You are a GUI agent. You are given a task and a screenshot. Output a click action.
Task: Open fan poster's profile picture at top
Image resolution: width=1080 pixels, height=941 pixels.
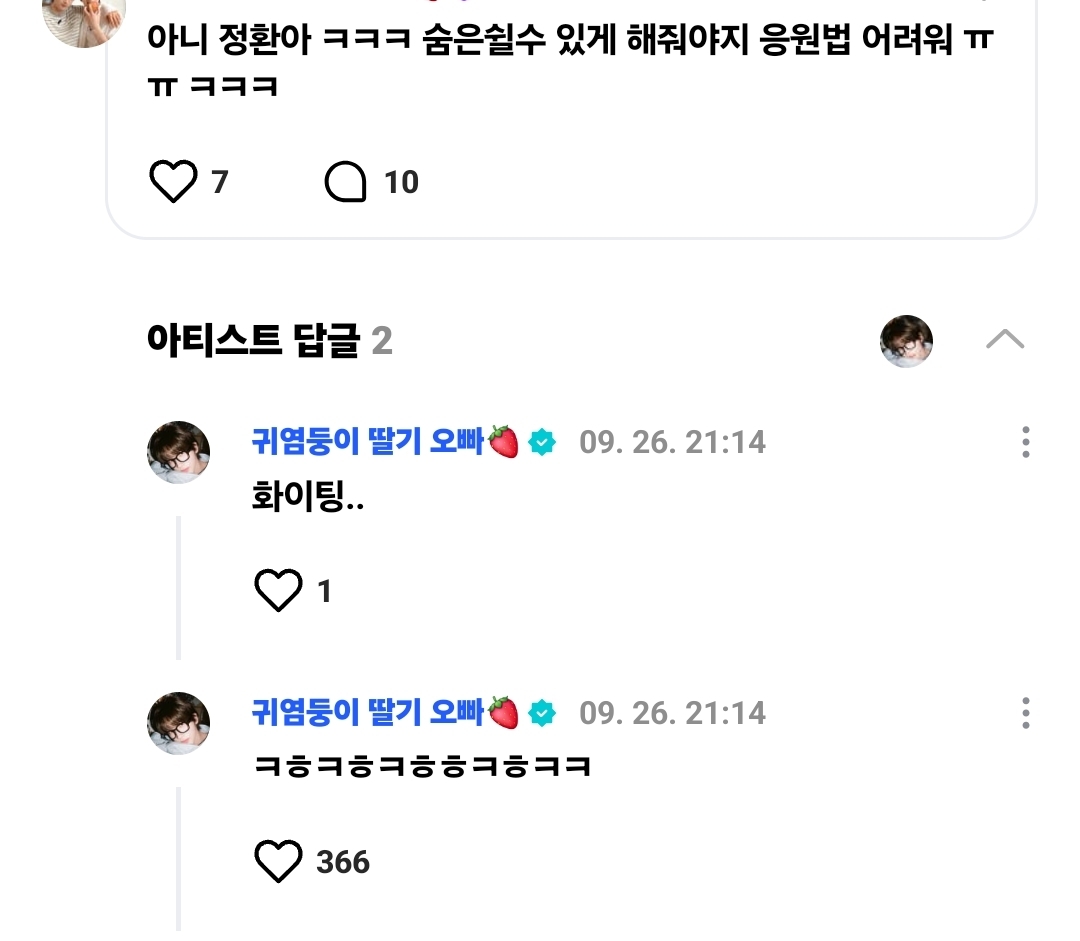point(84,18)
